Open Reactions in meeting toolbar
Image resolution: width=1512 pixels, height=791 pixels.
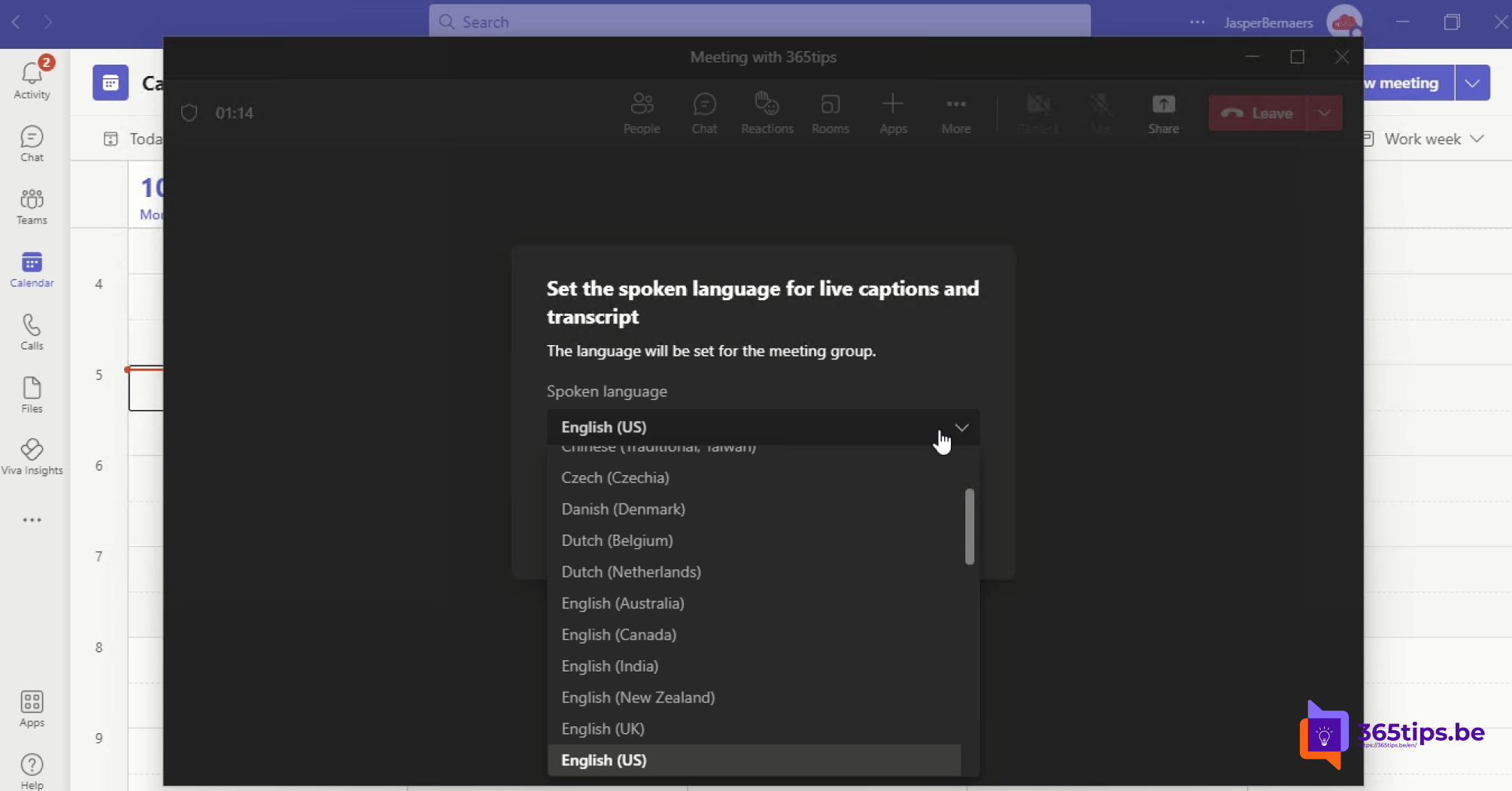click(767, 114)
